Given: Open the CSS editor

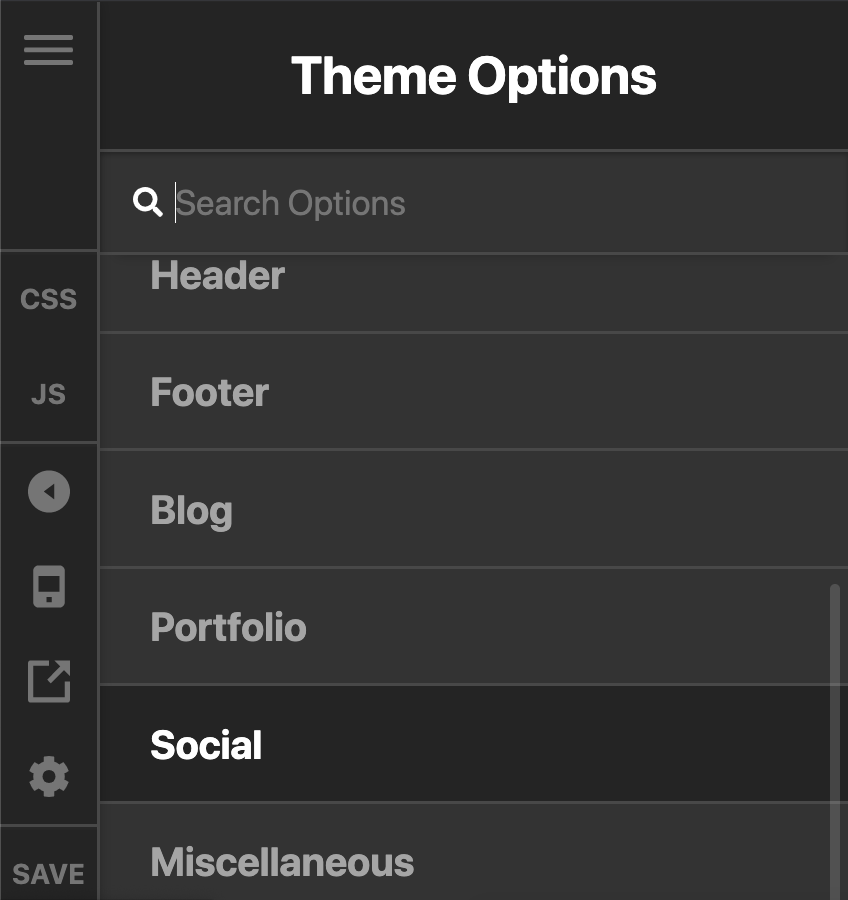Looking at the screenshot, I should [x=48, y=299].
